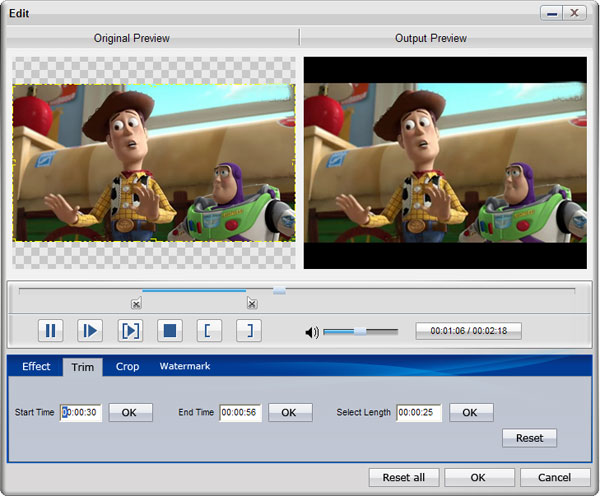Adjust the volume slider handle
The height and width of the screenshot is (496, 600).
[360, 331]
